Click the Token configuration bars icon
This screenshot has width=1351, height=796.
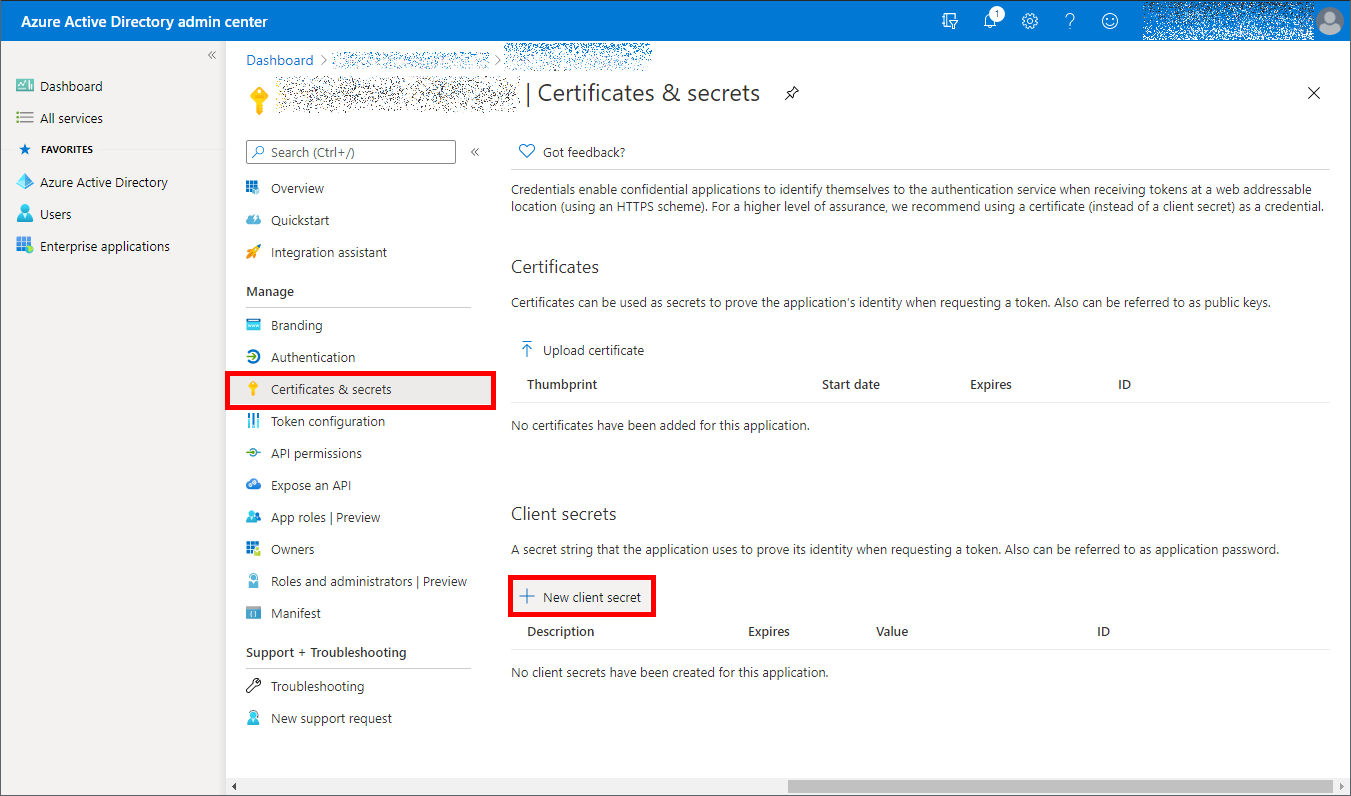pos(253,421)
